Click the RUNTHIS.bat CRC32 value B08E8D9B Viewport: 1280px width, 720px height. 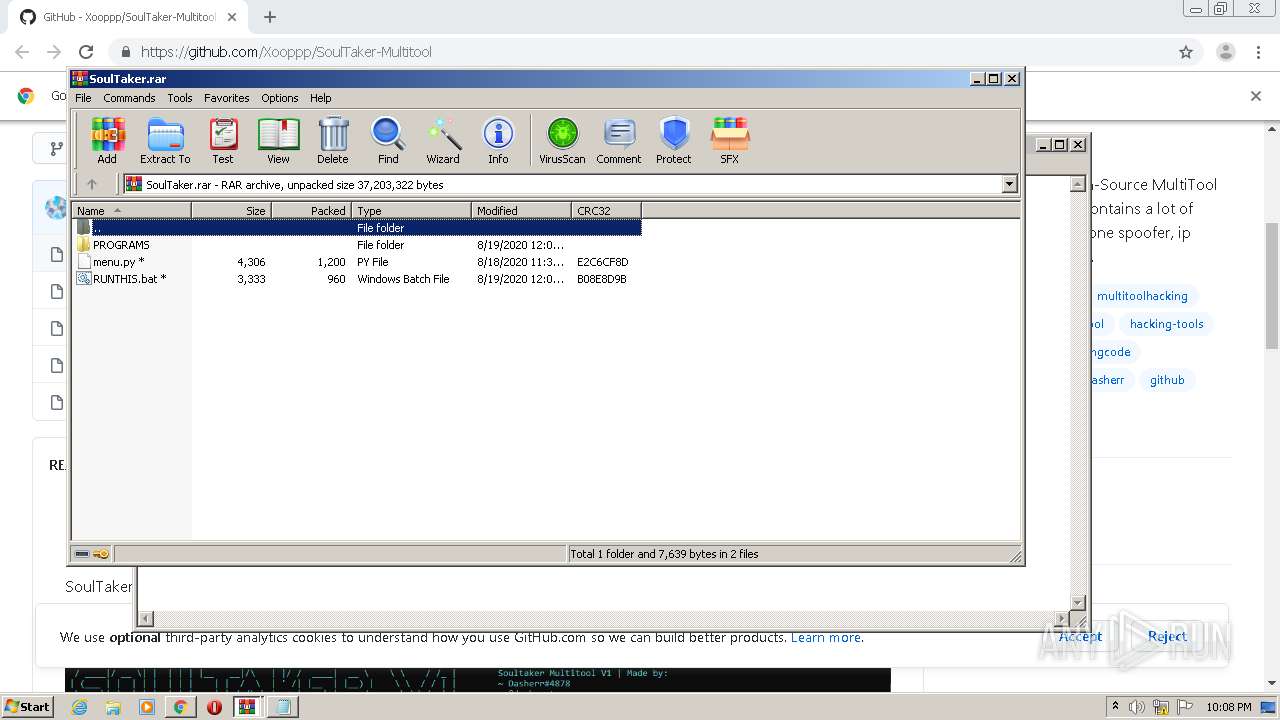coord(602,279)
